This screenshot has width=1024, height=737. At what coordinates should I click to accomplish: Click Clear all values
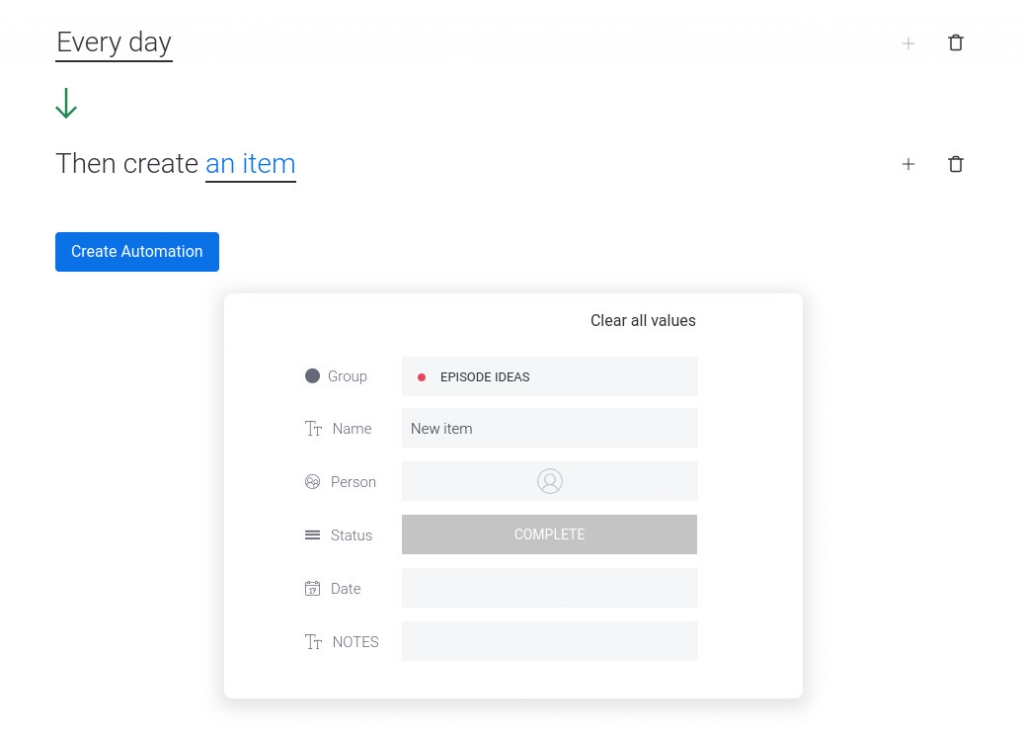point(643,320)
